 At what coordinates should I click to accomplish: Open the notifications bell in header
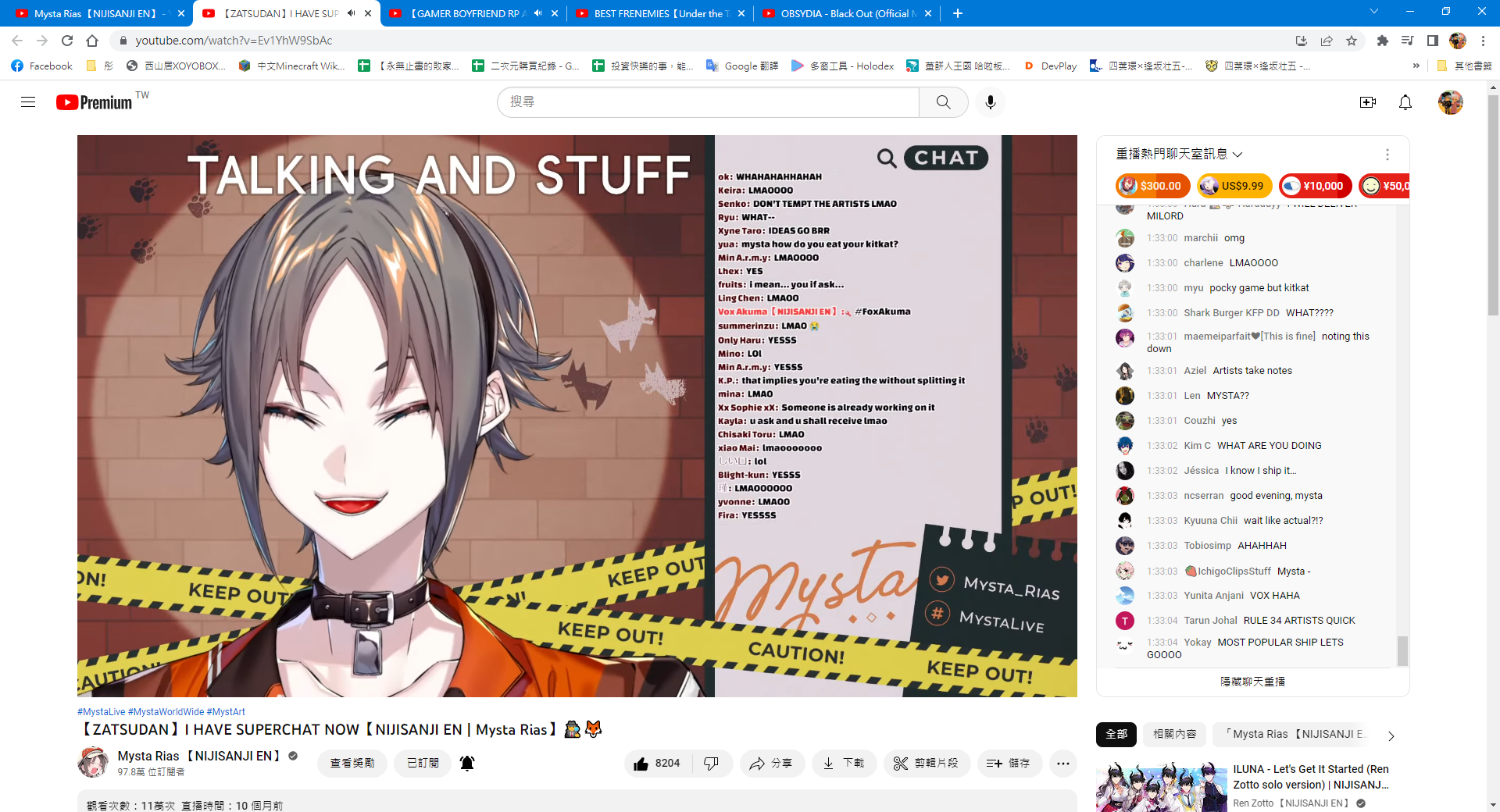pos(1405,102)
